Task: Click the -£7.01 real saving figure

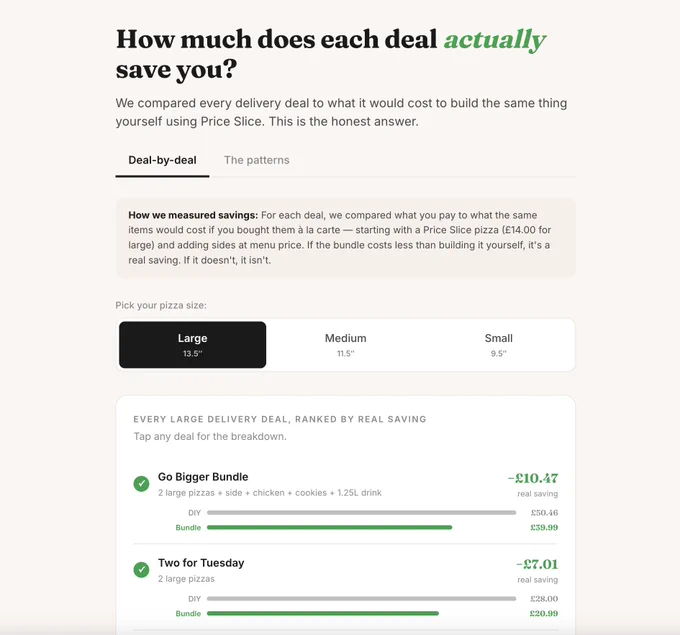Action: [x=537, y=564]
